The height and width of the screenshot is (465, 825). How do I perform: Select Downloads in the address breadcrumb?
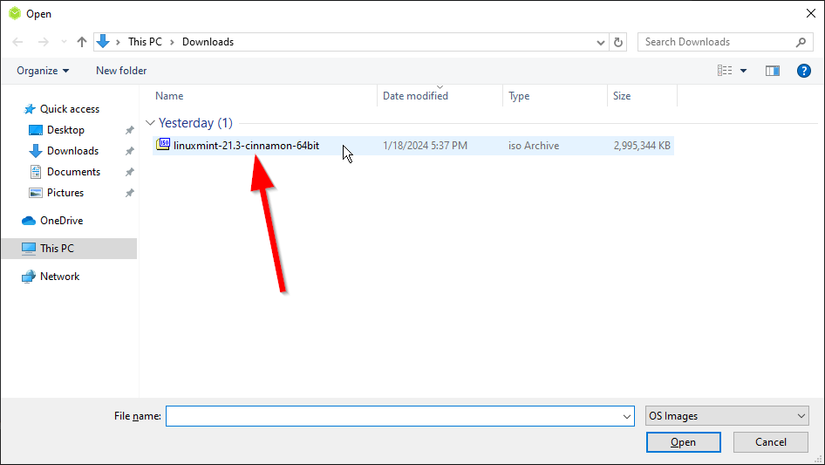pyautogui.click(x=208, y=42)
